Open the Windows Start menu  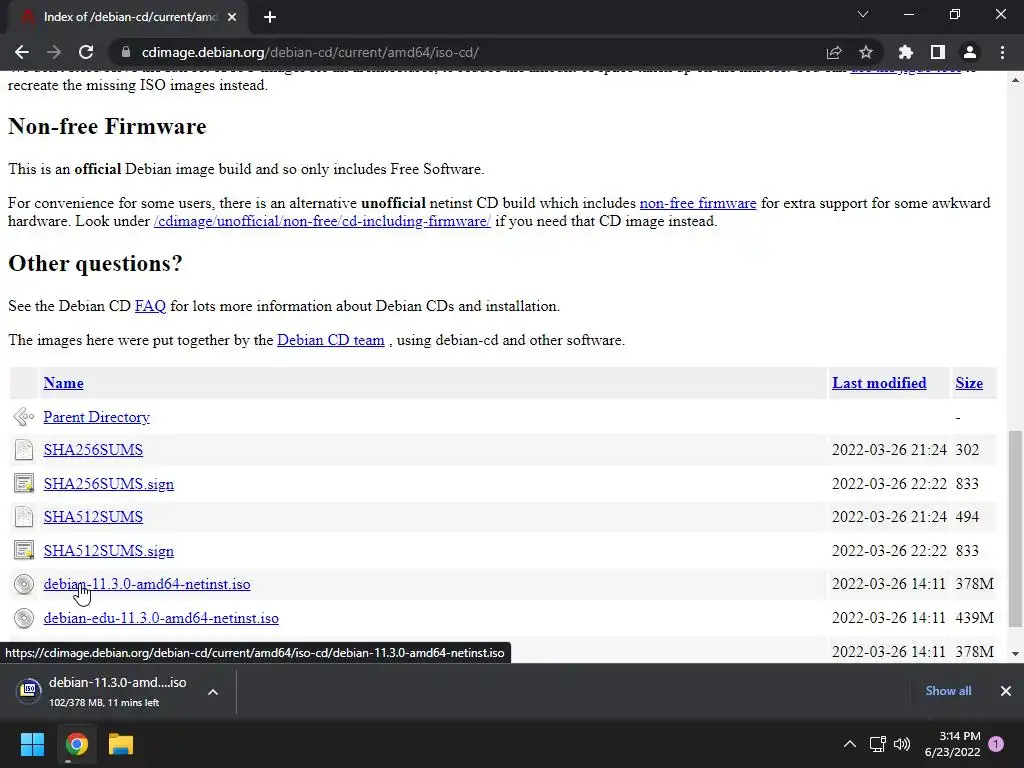coord(32,744)
